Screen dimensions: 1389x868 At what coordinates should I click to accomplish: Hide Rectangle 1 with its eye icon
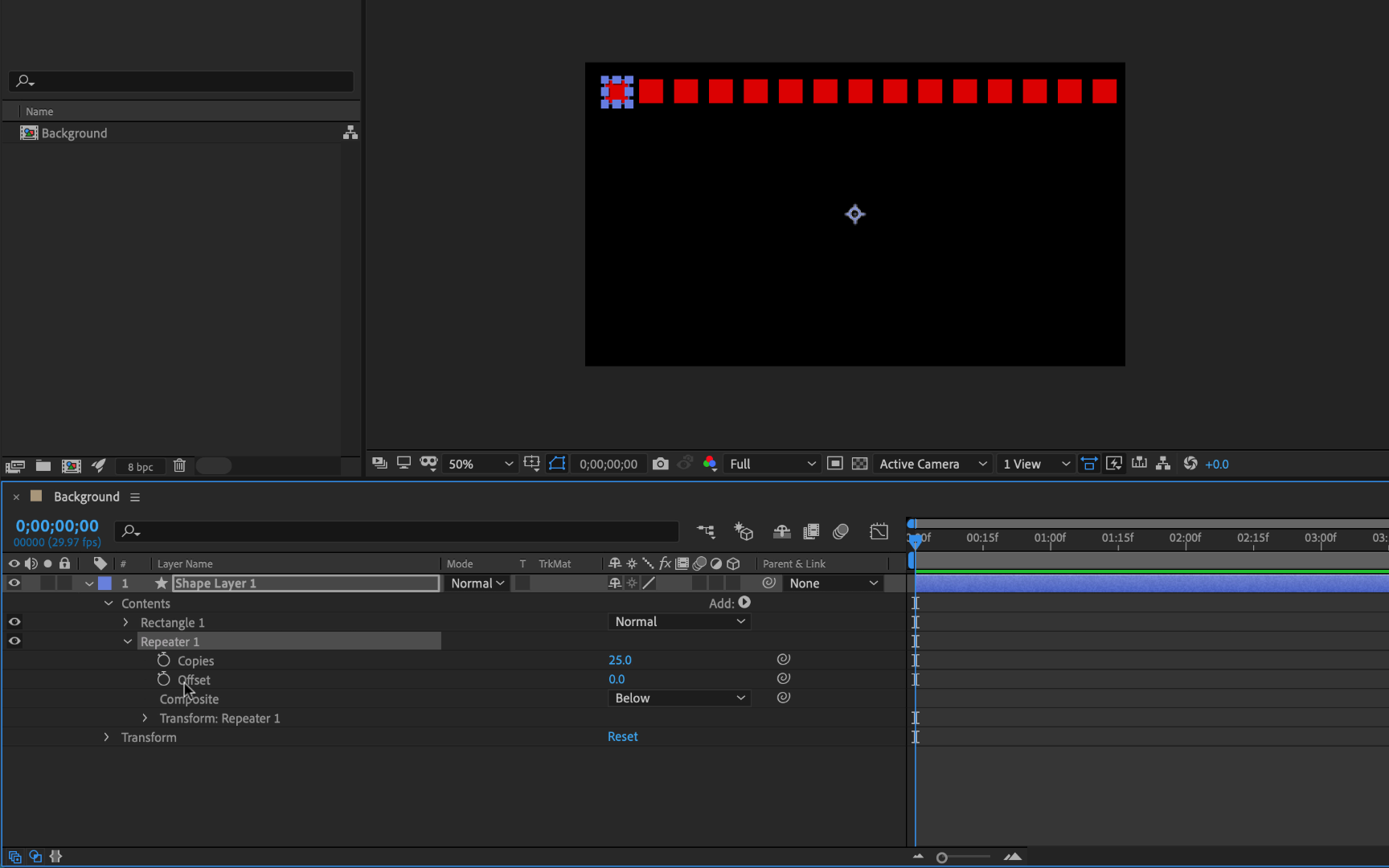click(x=14, y=622)
